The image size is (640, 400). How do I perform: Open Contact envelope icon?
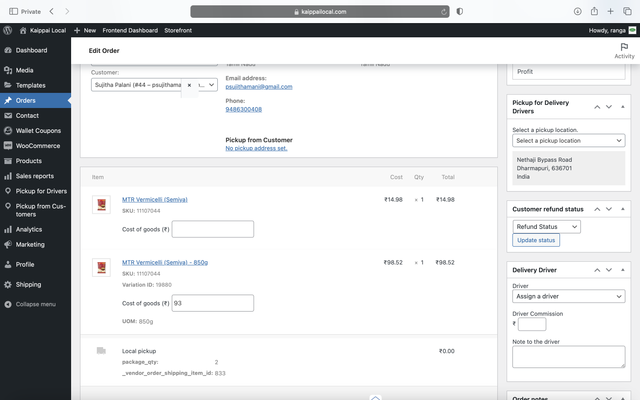pyautogui.click(x=8, y=116)
